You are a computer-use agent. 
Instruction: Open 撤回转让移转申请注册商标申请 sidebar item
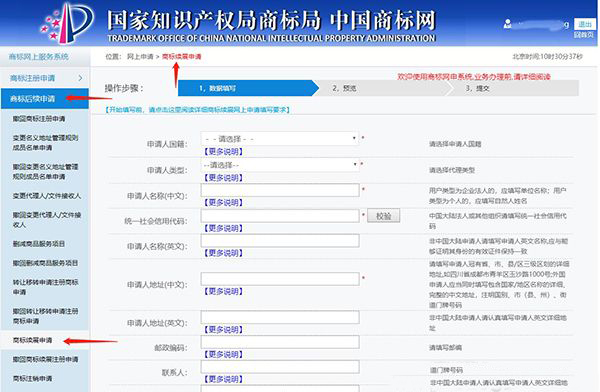[46, 316]
